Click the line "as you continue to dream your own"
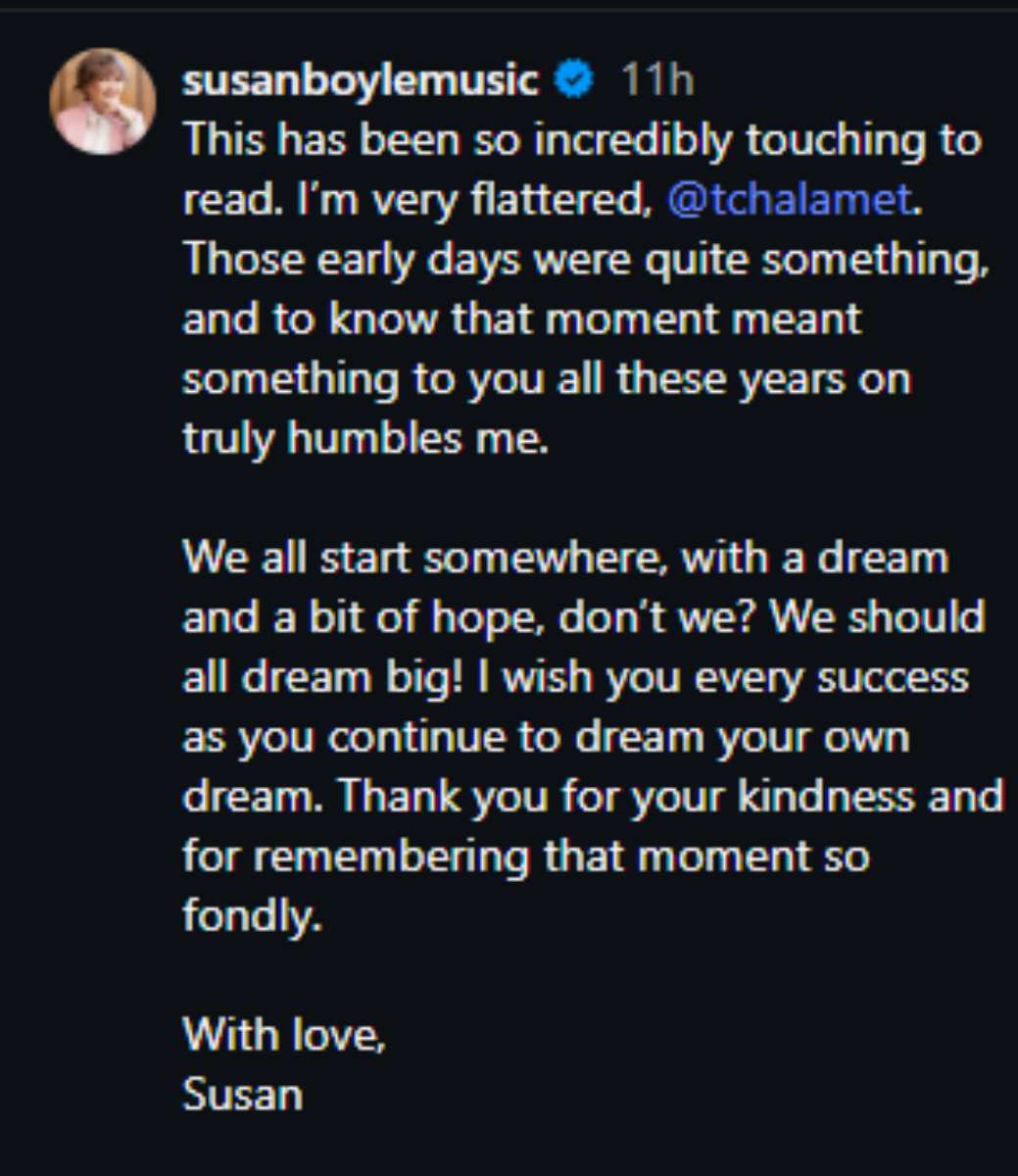The width and height of the screenshot is (1018, 1176). point(546,737)
